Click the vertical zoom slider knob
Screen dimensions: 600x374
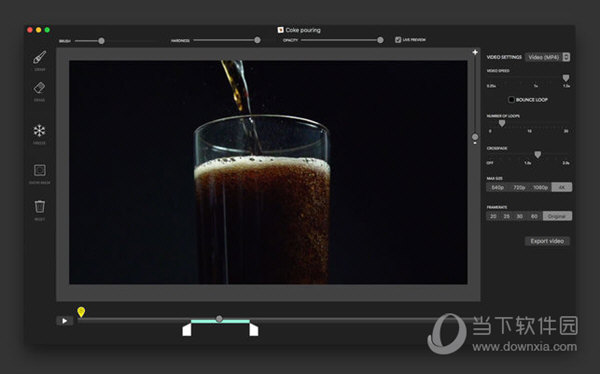[475, 137]
